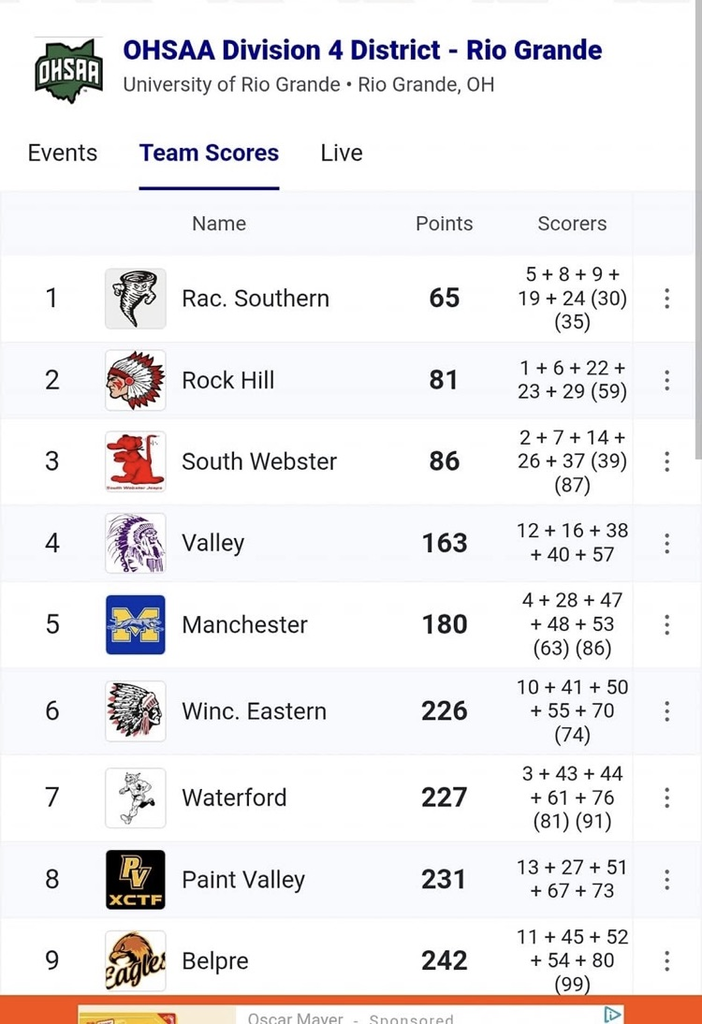Click Paint Valley XCTF logo
The image size is (702, 1024).
135,880
